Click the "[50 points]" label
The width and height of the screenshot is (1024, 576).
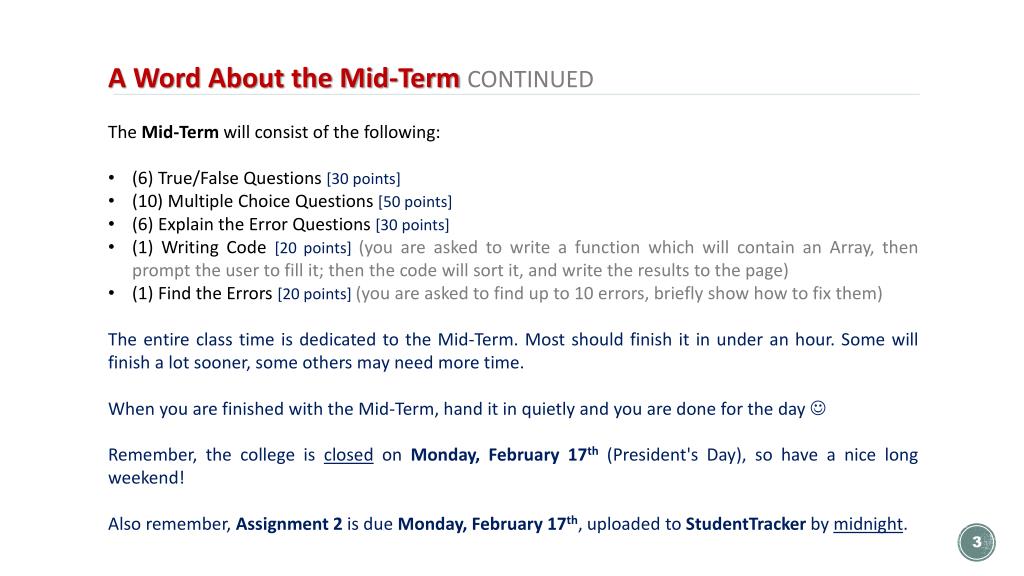coord(415,202)
